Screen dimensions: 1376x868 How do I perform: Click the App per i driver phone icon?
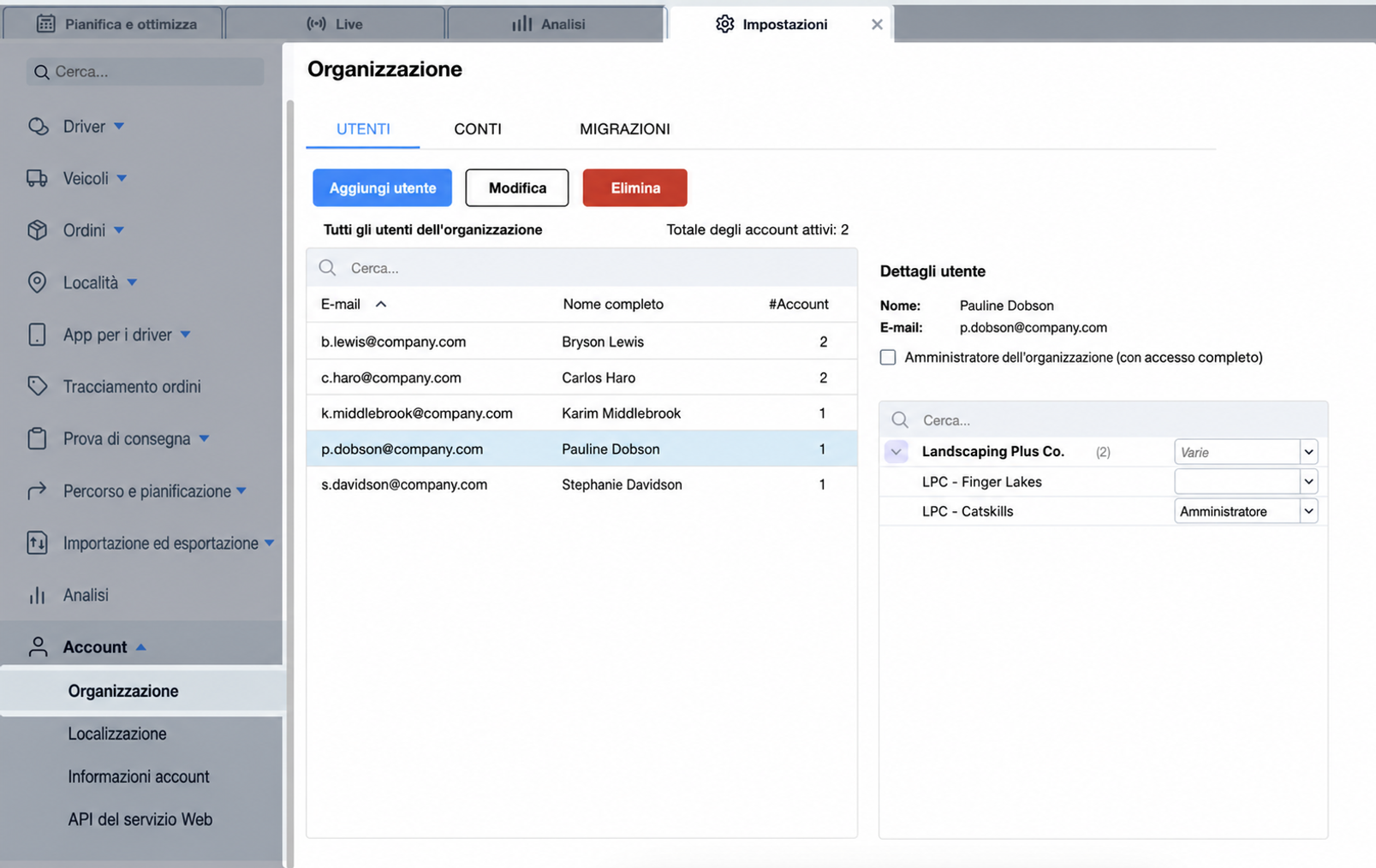(x=37, y=335)
